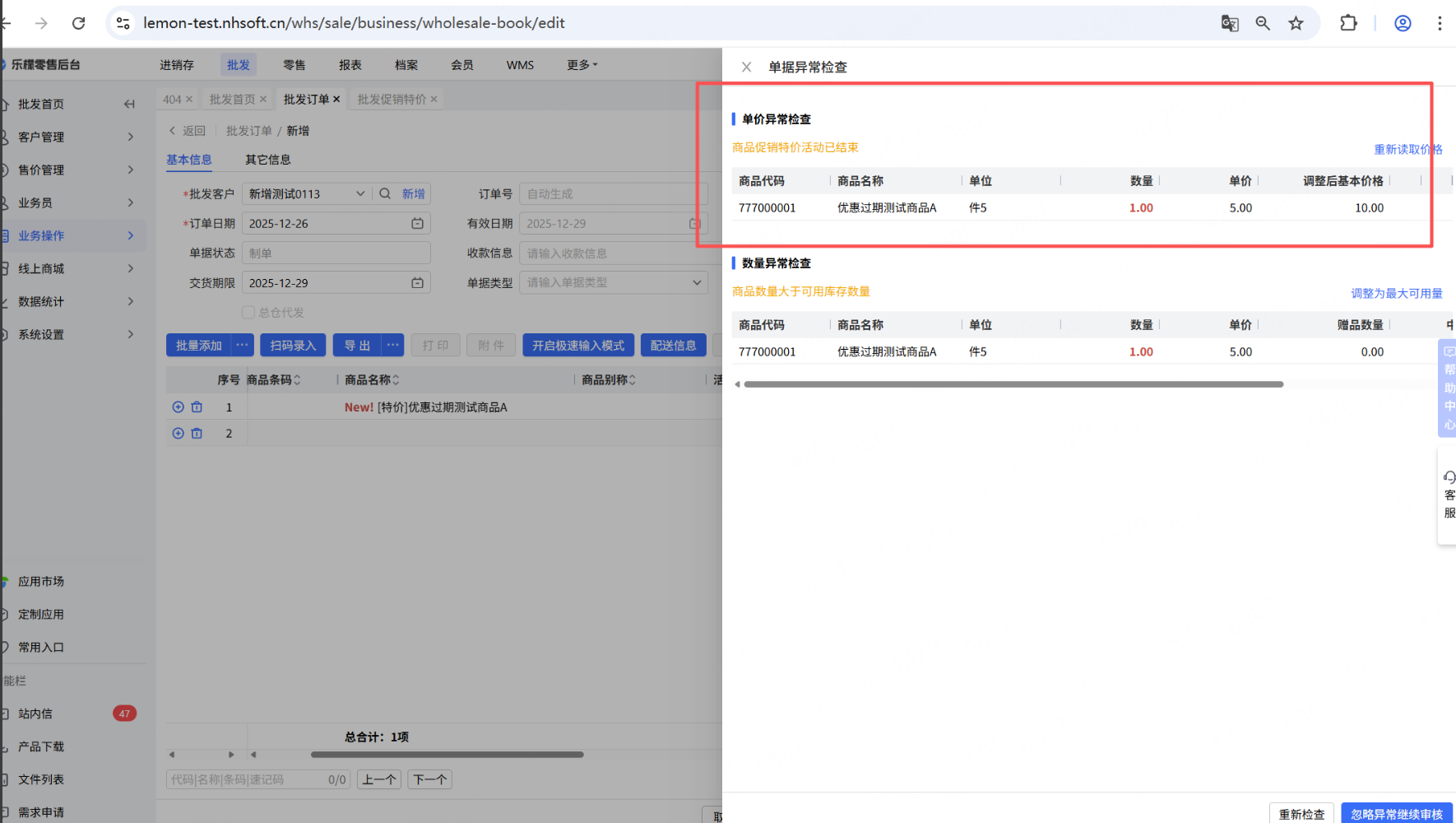
Task: Close the 批发促销特价 tab
Action: pyautogui.click(x=434, y=99)
